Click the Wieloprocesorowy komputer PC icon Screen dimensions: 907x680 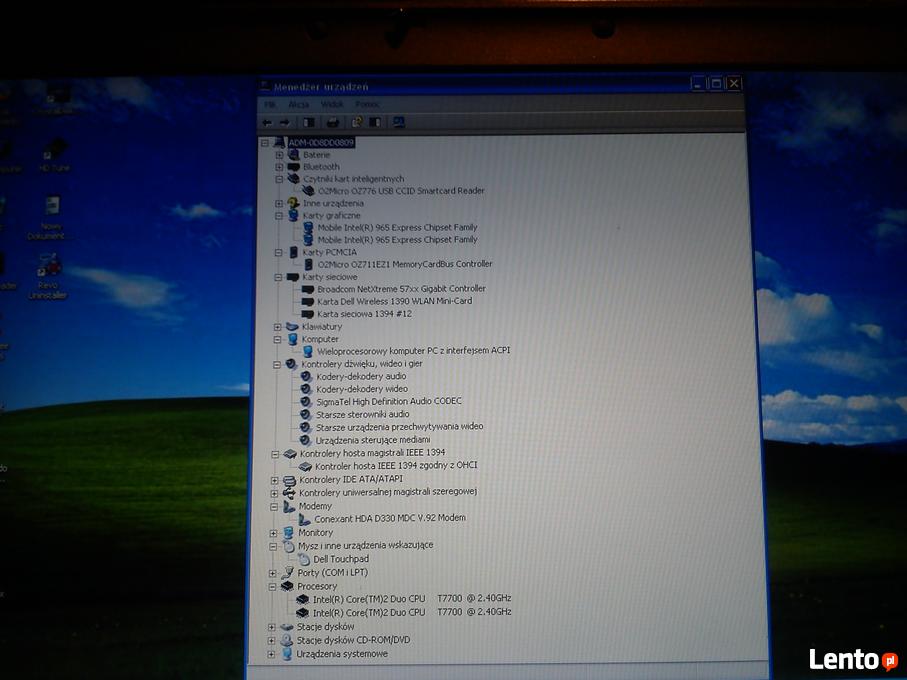pos(308,351)
